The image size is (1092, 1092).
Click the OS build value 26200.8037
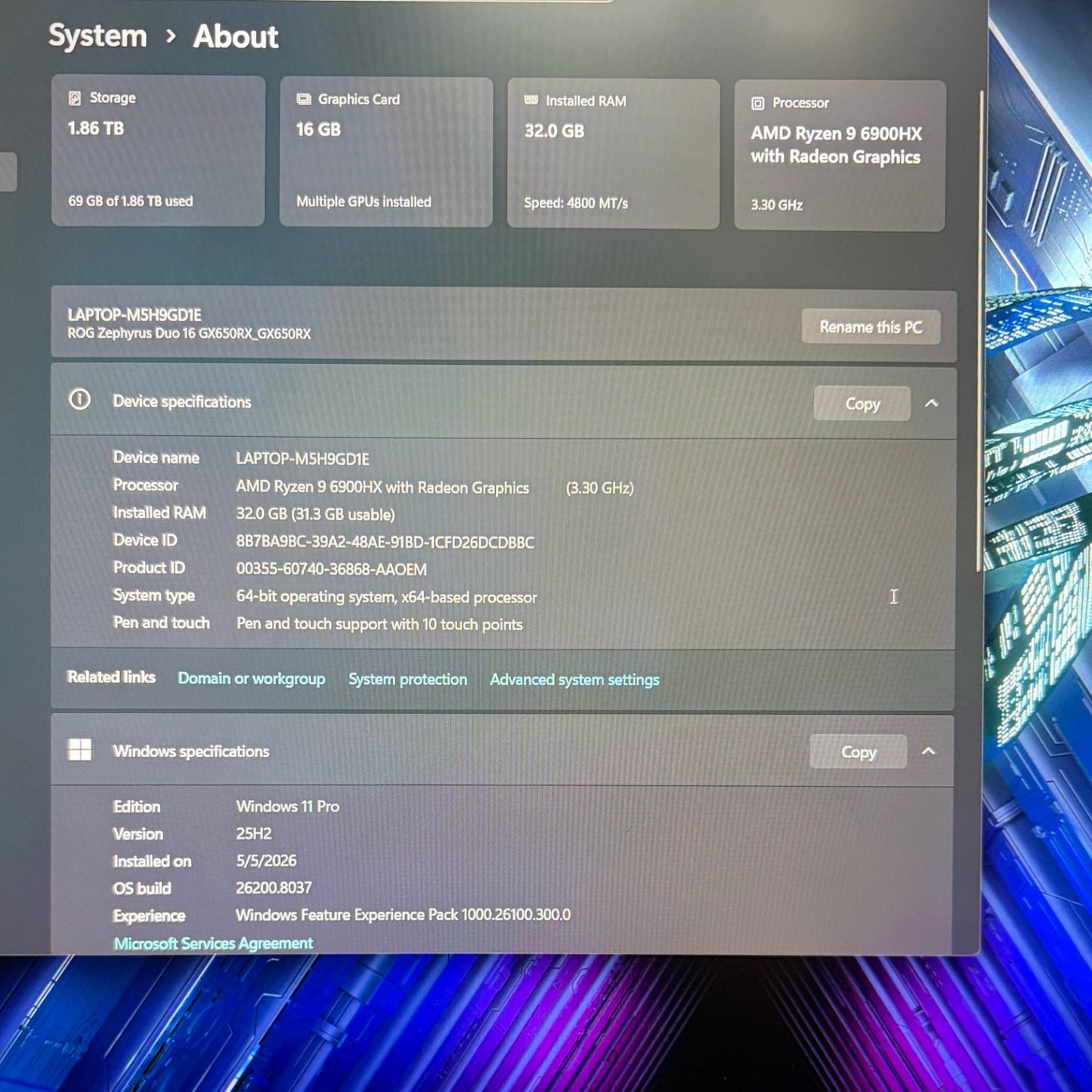click(x=274, y=888)
